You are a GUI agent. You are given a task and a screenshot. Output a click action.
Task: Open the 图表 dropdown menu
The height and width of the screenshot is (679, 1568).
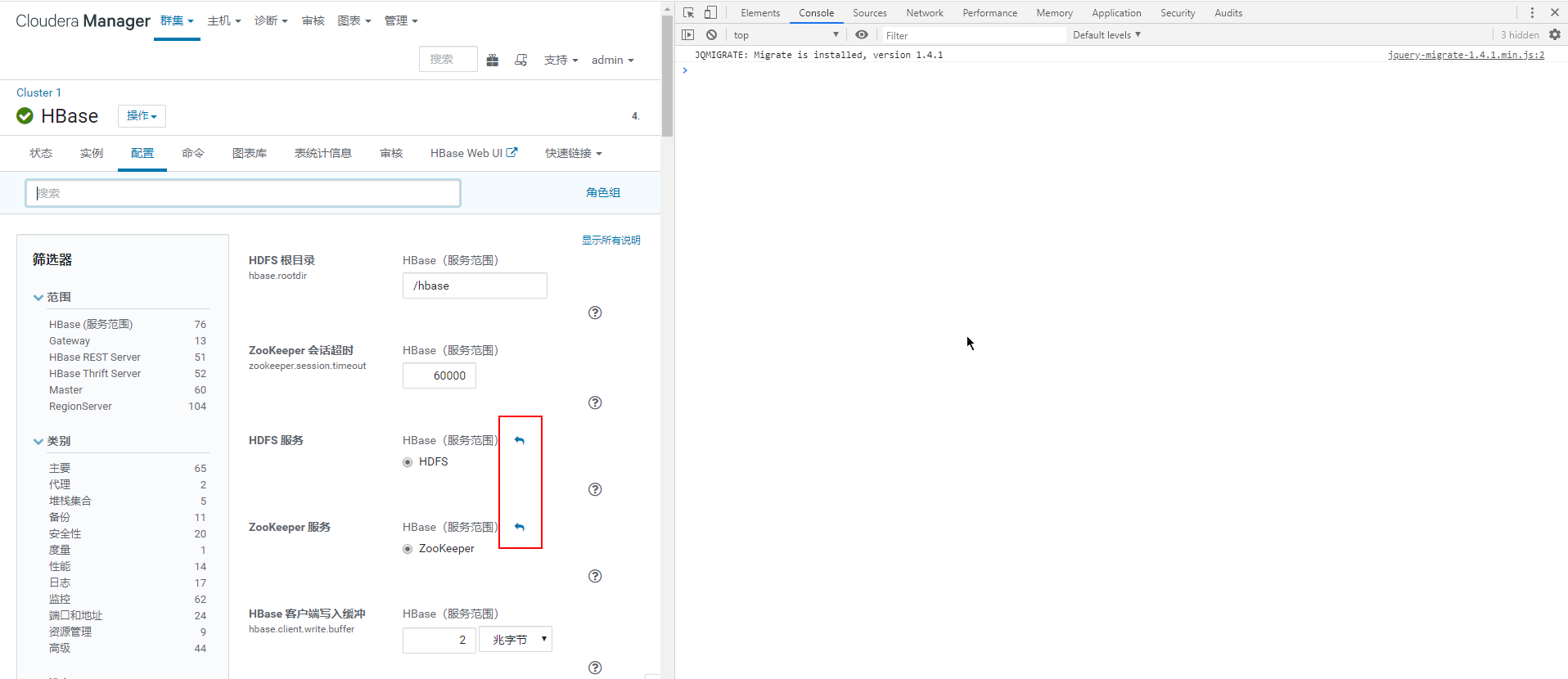pos(354,20)
